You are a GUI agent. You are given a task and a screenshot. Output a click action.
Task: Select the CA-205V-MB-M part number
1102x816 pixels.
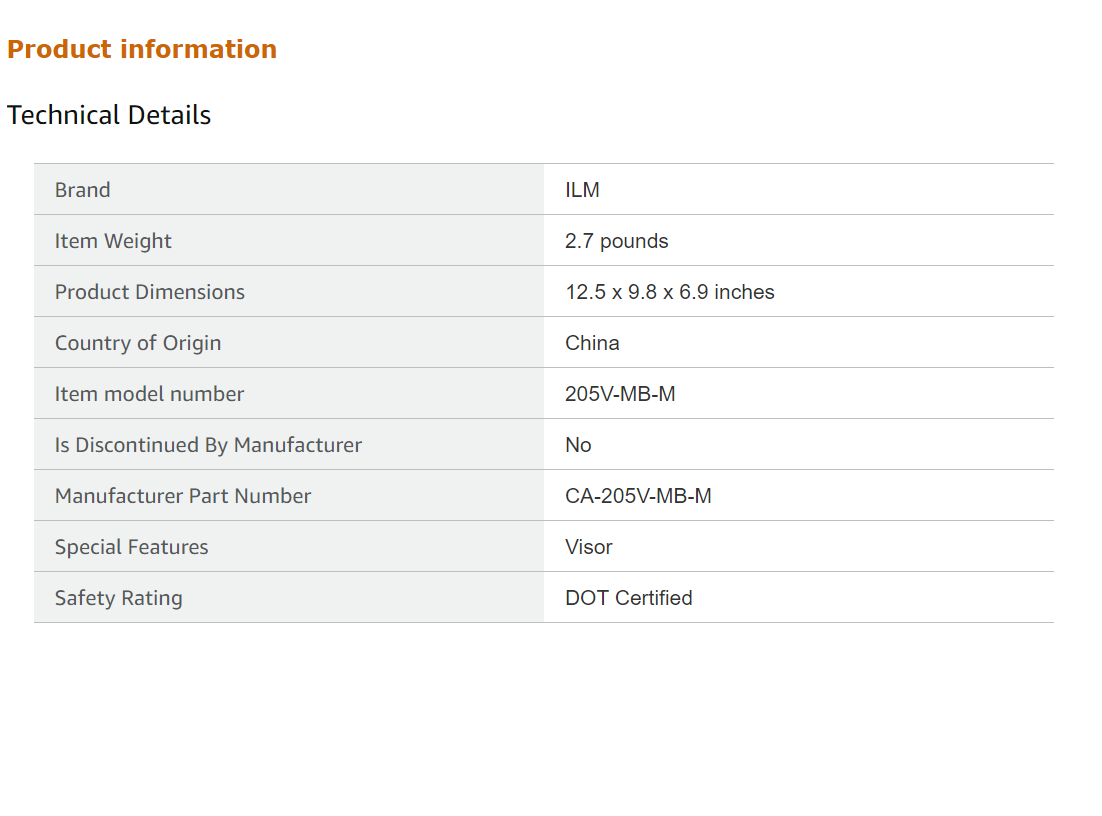638,496
